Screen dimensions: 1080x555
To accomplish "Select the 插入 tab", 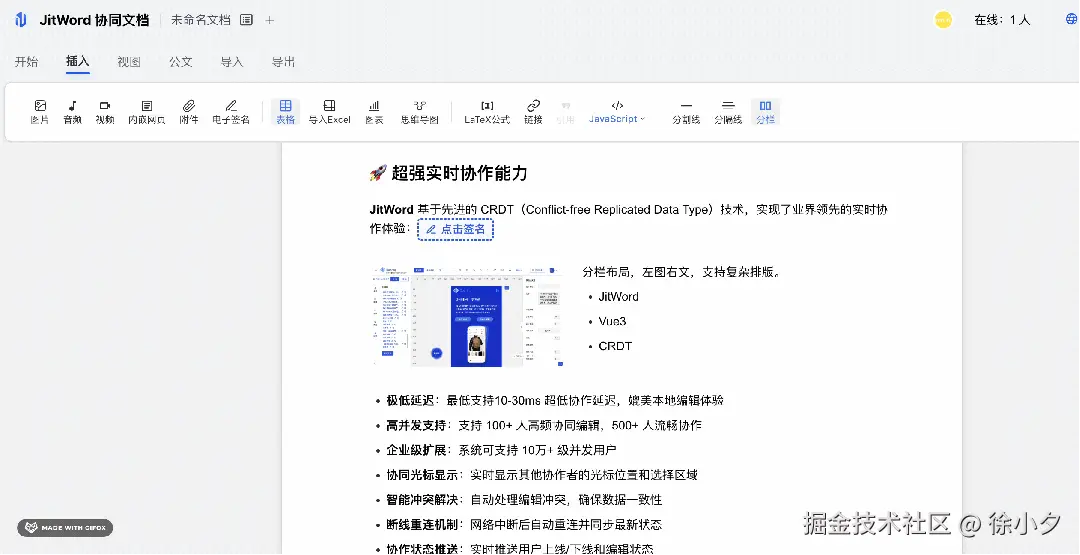I will tap(78, 61).
